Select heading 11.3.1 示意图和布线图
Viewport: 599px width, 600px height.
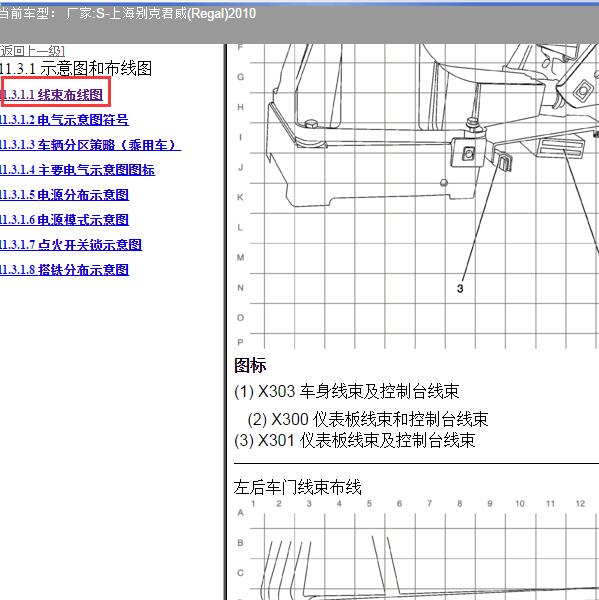(76, 69)
